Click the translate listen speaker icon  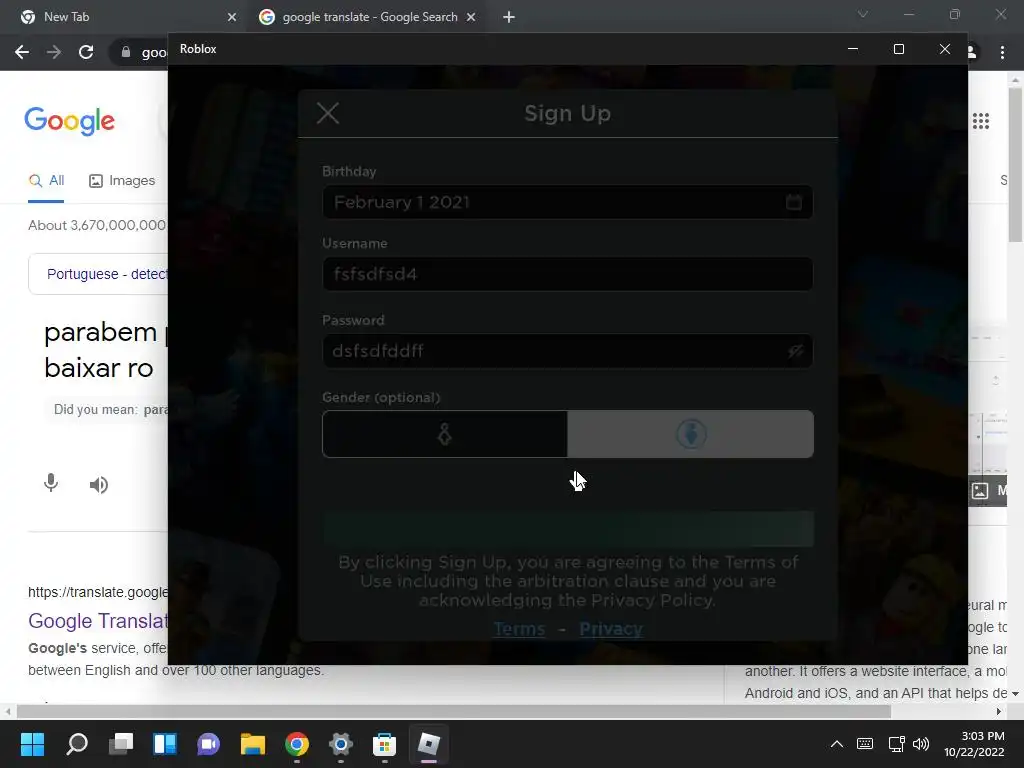[99, 485]
